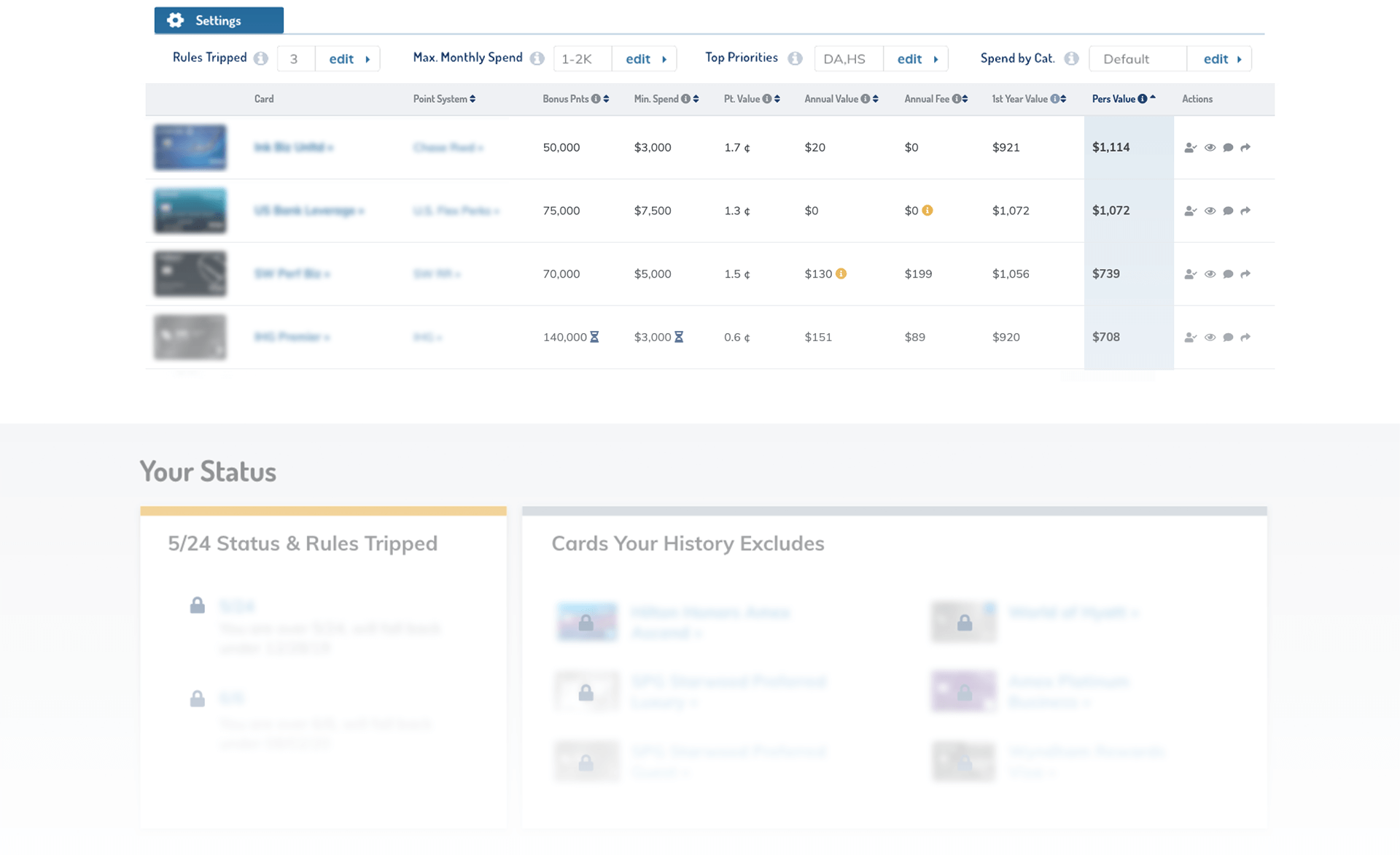This screenshot has width=1400, height=855.
Task: Click the share arrow icon in the $739 row
Action: coord(1245,274)
